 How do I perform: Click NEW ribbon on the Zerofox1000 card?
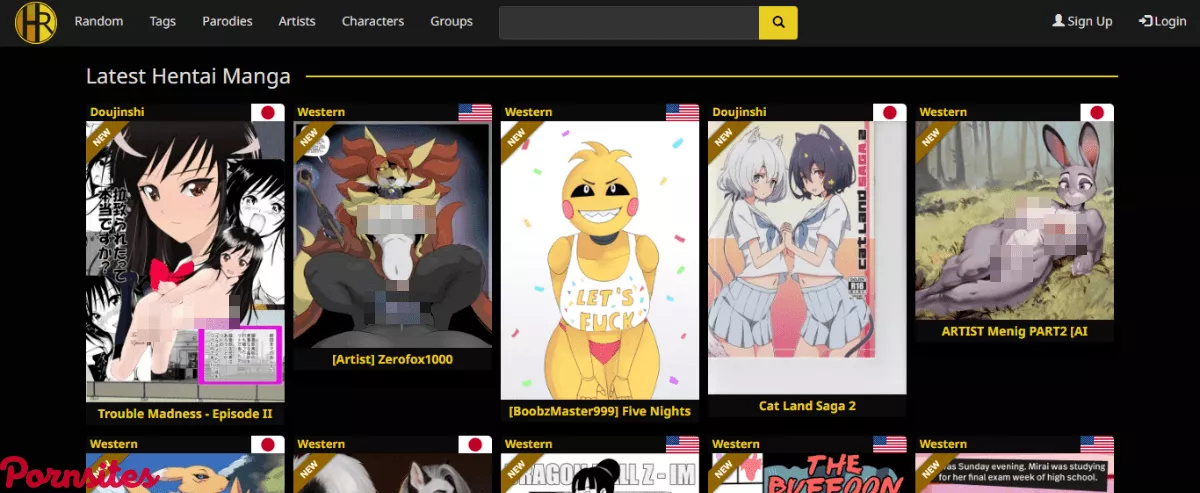pyautogui.click(x=308, y=139)
